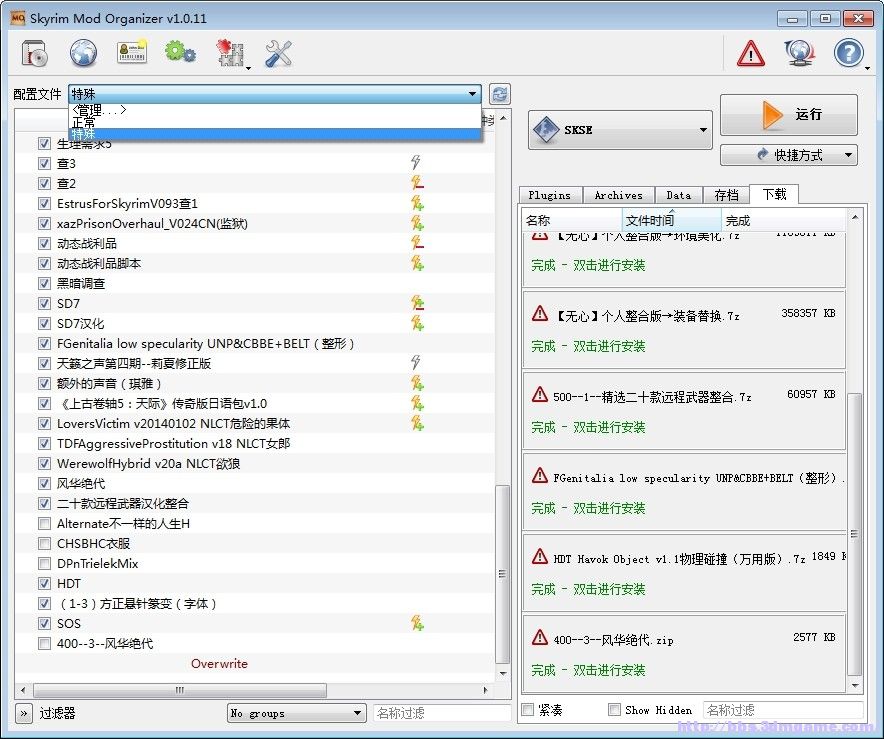Toggle the 紧凑 compact checkbox
This screenshot has height=739, width=884.
(528, 710)
